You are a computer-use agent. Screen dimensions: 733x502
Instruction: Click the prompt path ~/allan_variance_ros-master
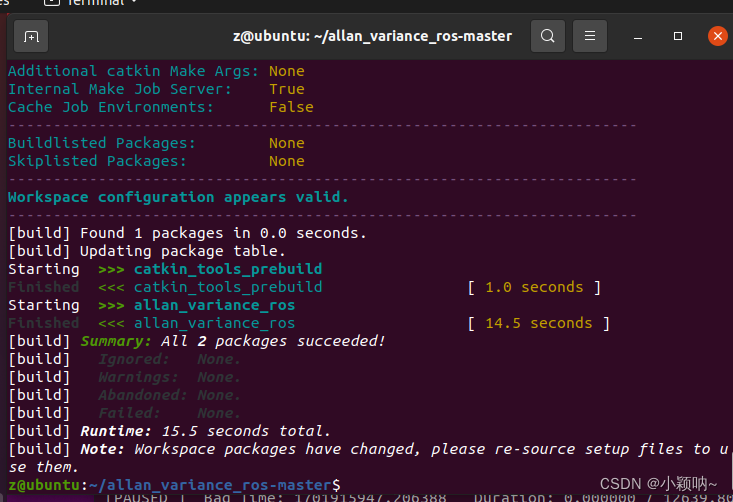click(210, 485)
